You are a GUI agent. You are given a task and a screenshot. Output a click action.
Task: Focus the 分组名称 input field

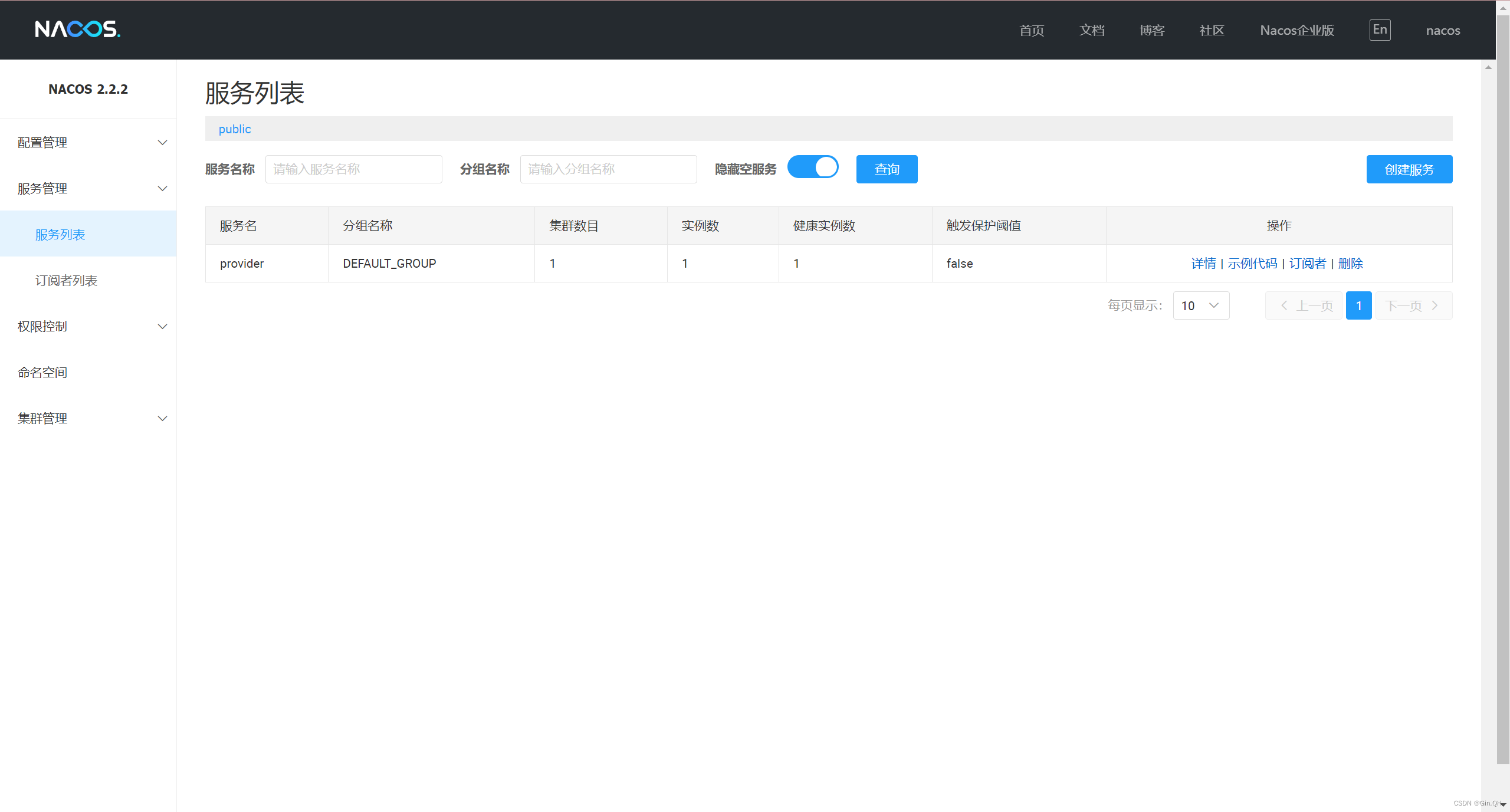[x=609, y=169]
